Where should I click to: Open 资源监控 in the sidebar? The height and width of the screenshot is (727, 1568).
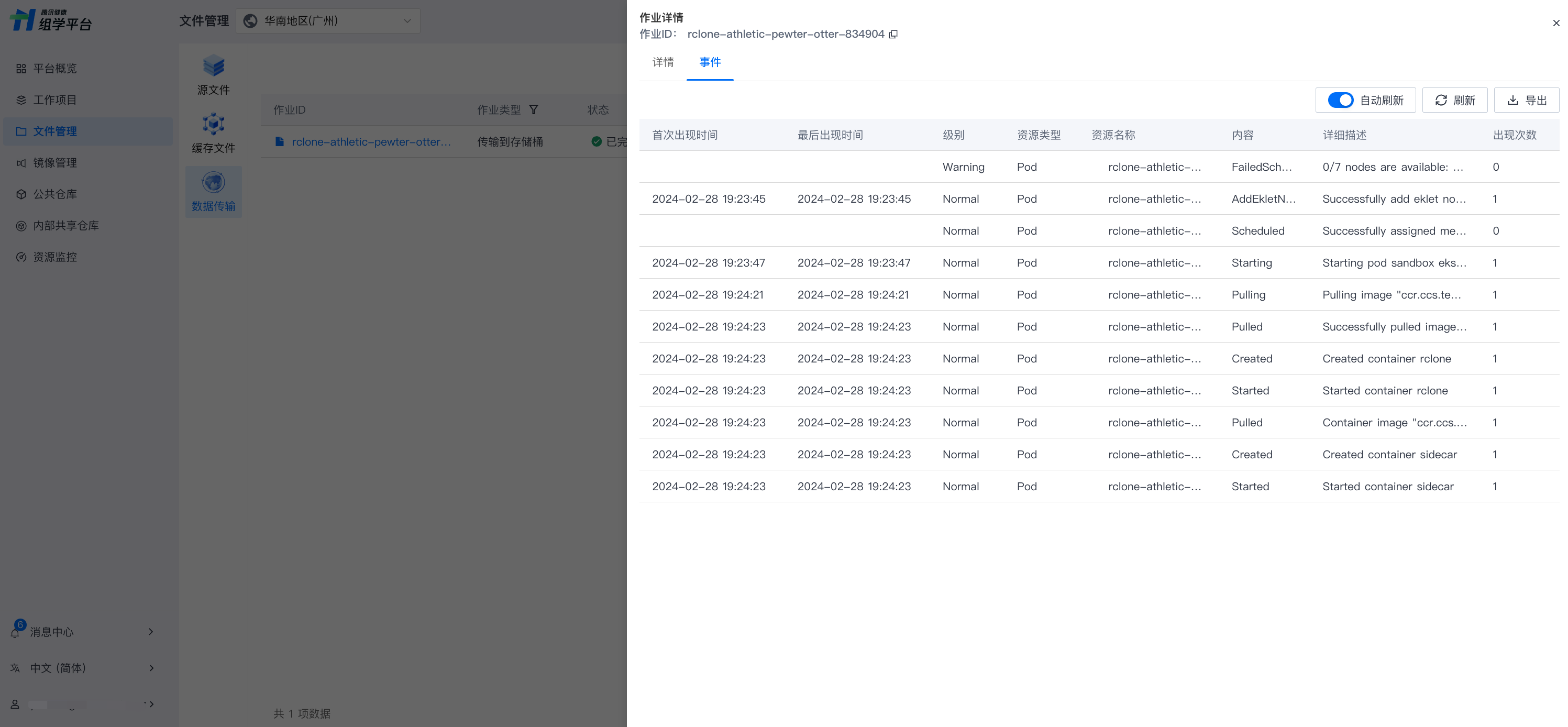(55, 257)
